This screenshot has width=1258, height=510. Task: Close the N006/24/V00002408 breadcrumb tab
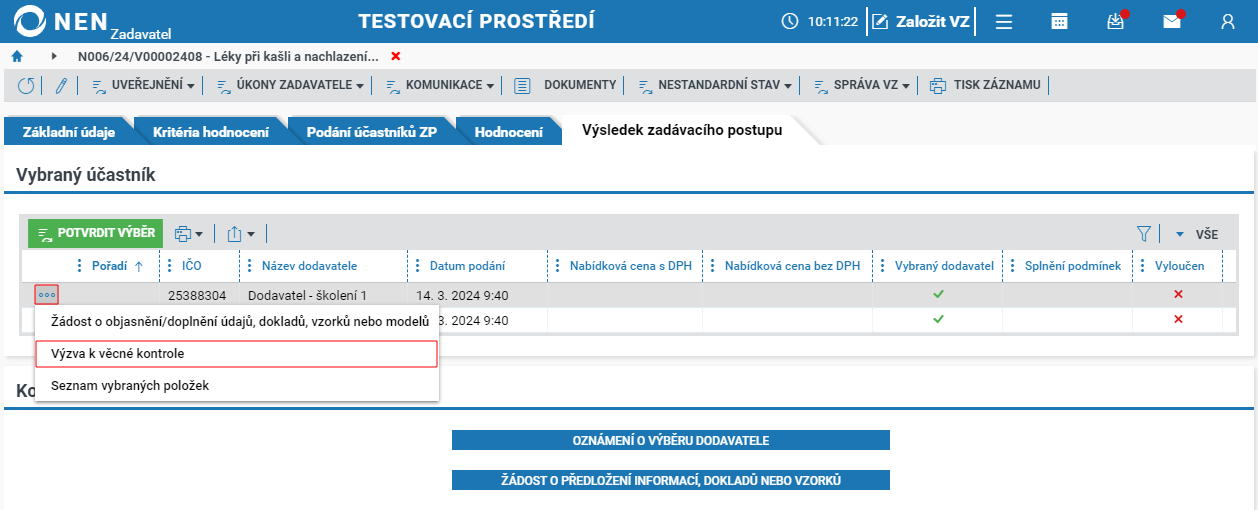click(396, 56)
